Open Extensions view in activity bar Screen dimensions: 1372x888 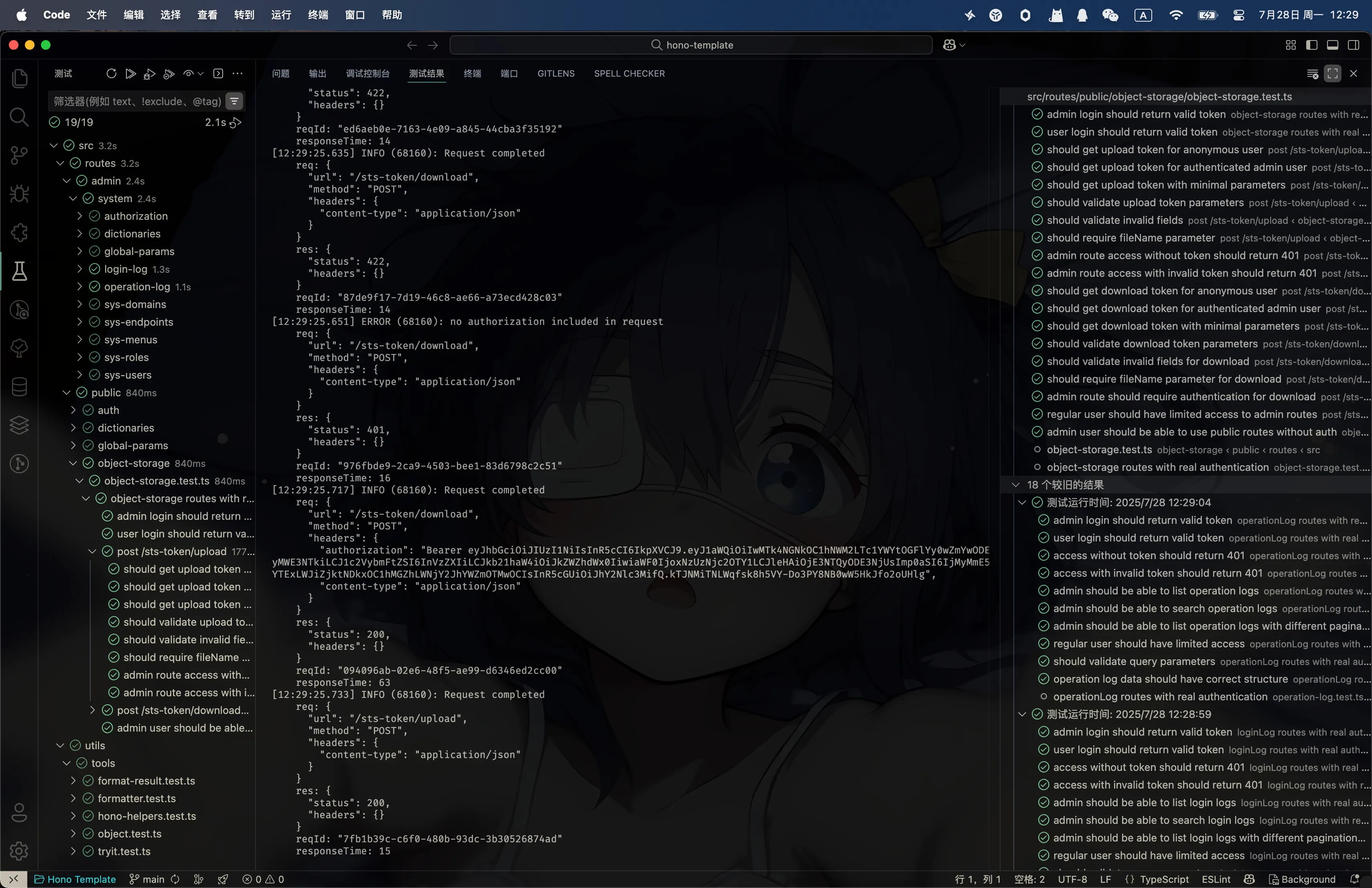pyautogui.click(x=19, y=232)
